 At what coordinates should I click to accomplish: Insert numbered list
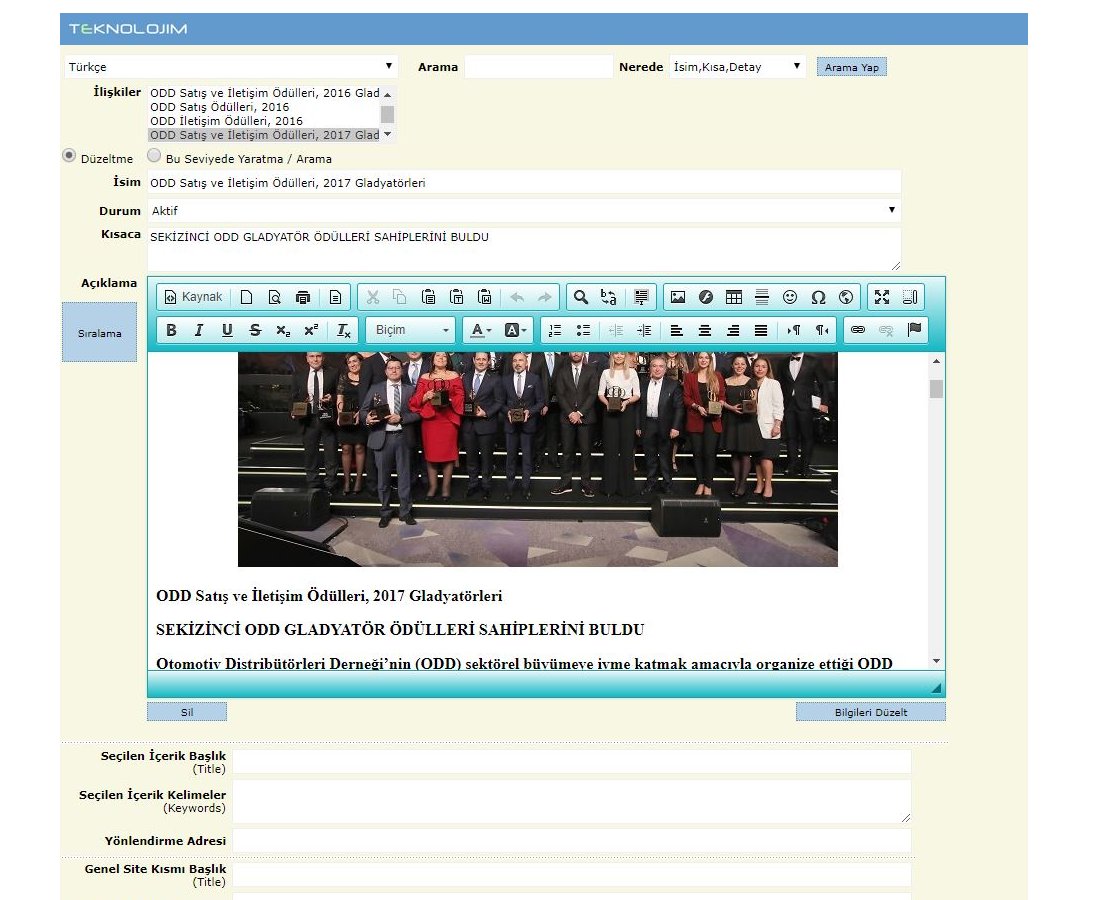555,330
